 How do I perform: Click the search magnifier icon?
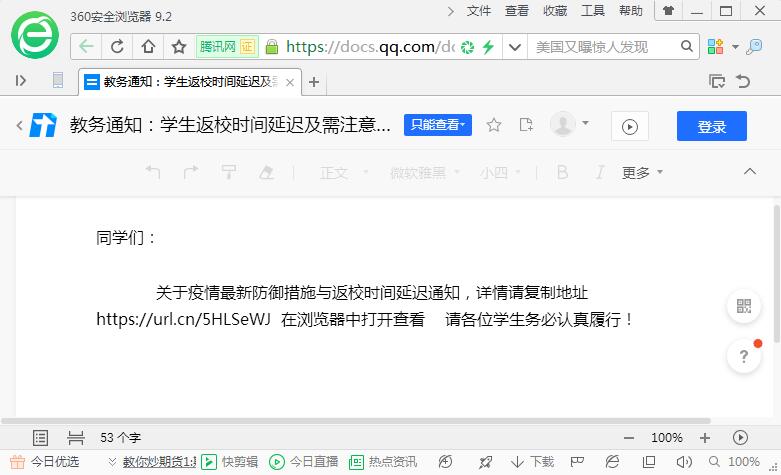(x=686, y=46)
